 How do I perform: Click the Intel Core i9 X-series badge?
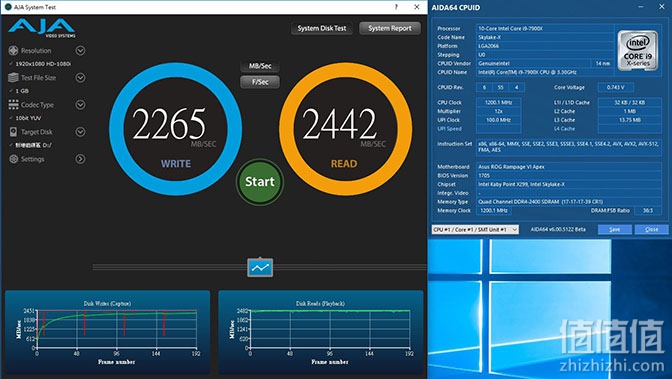click(x=638, y=50)
